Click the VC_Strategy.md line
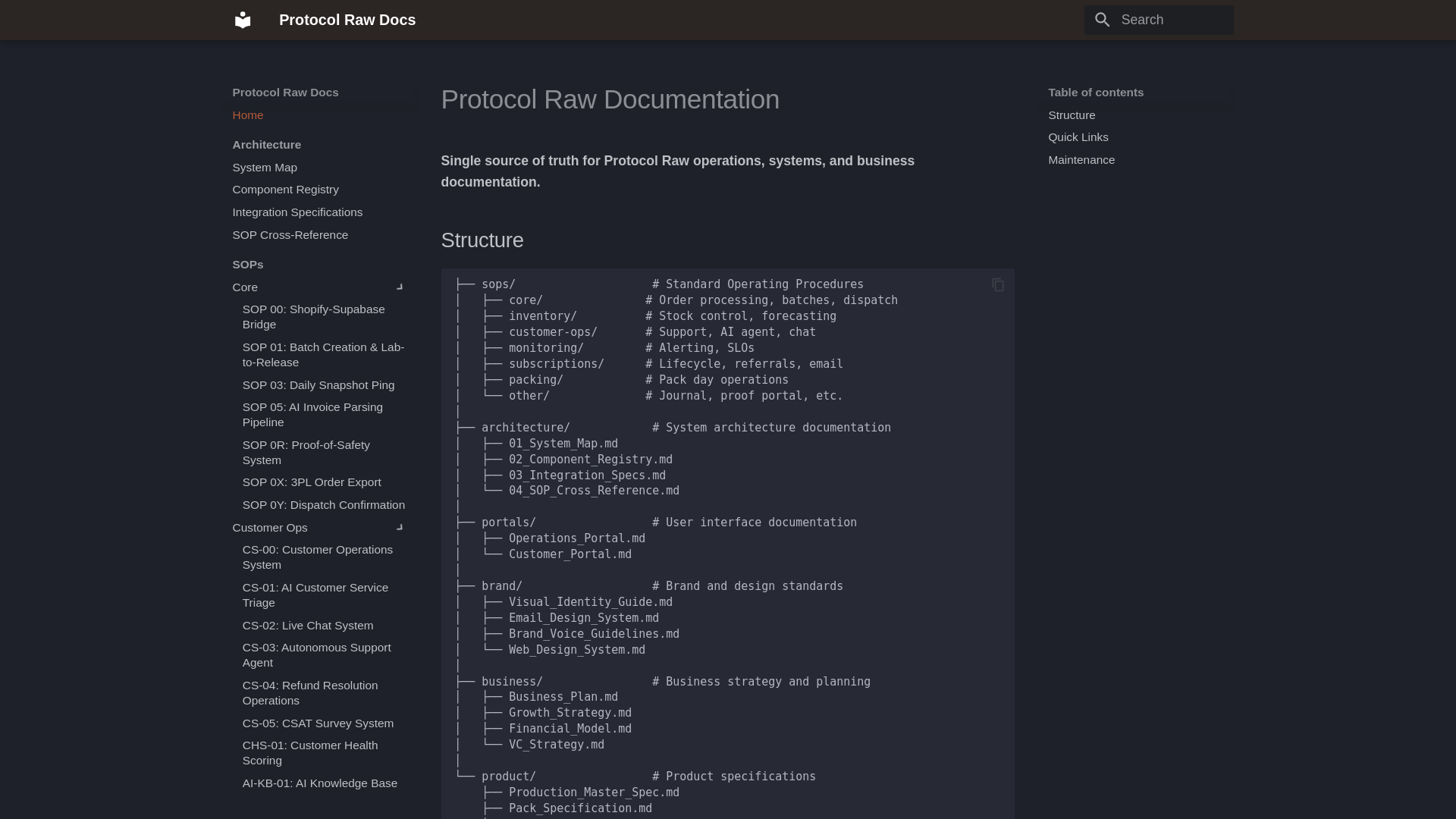 (557, 745)
